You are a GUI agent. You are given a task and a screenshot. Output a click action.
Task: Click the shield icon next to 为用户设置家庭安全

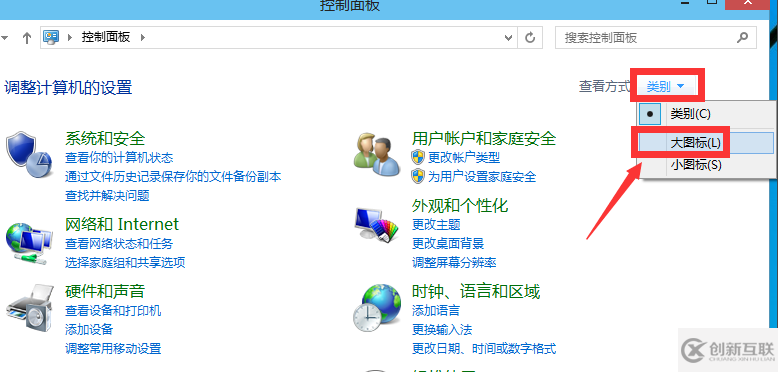(418, 176)
